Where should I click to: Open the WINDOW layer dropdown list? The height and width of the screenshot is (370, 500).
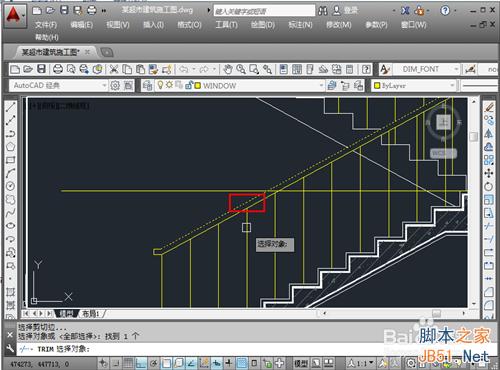321,86
